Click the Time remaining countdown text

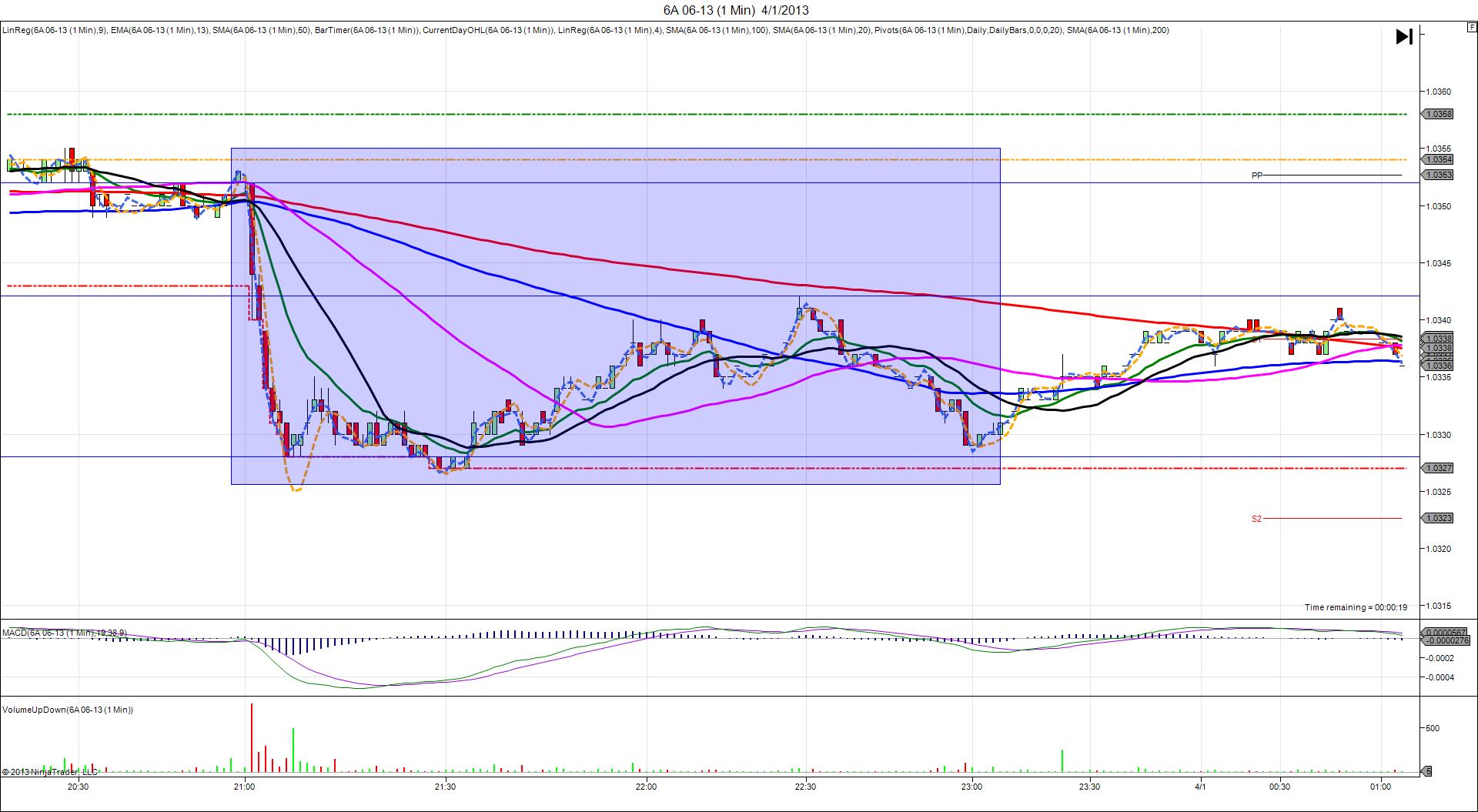[1355, 607]
